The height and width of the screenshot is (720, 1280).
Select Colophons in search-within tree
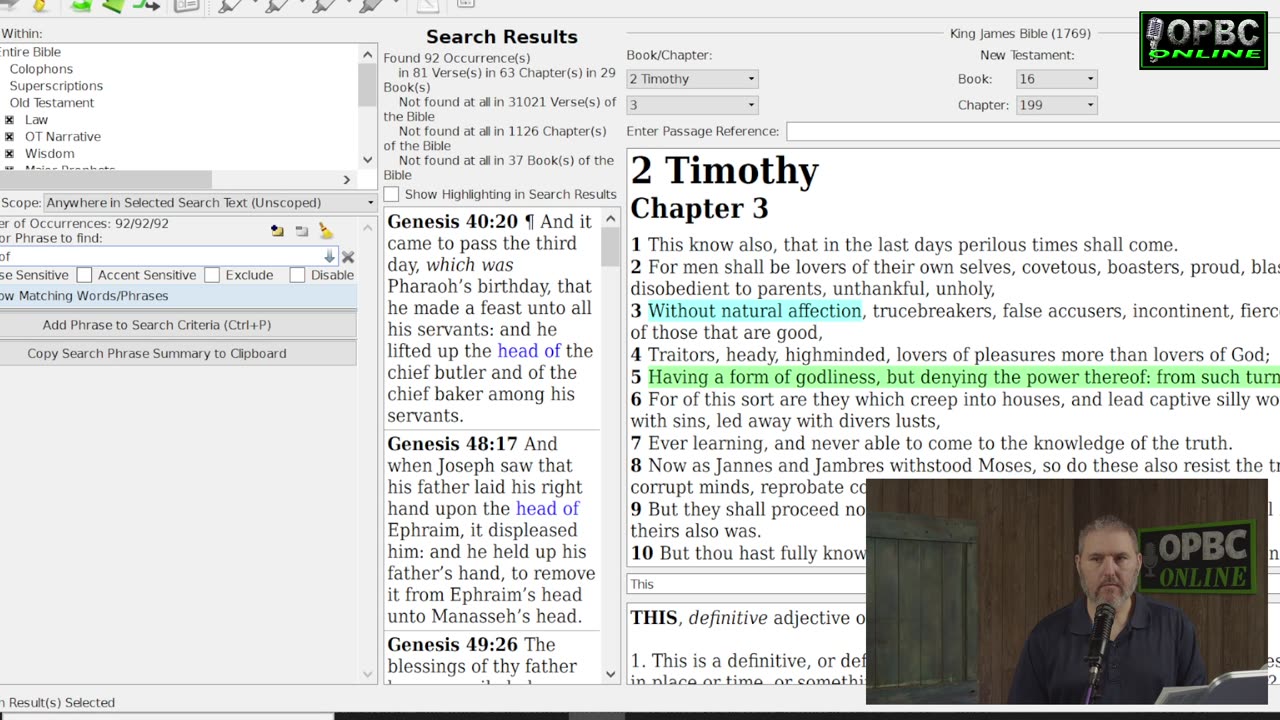[41, 69]
